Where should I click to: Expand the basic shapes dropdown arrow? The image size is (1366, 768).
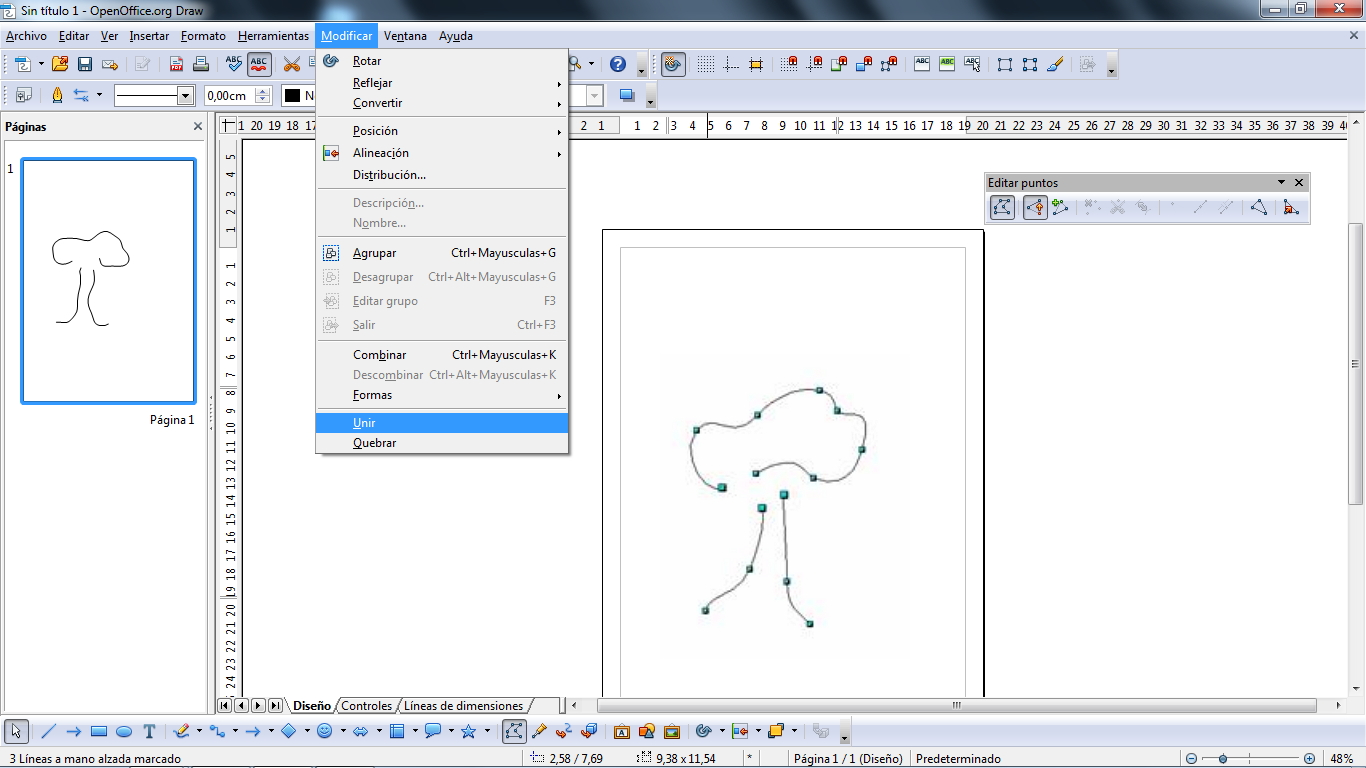[x=307, y=731]
